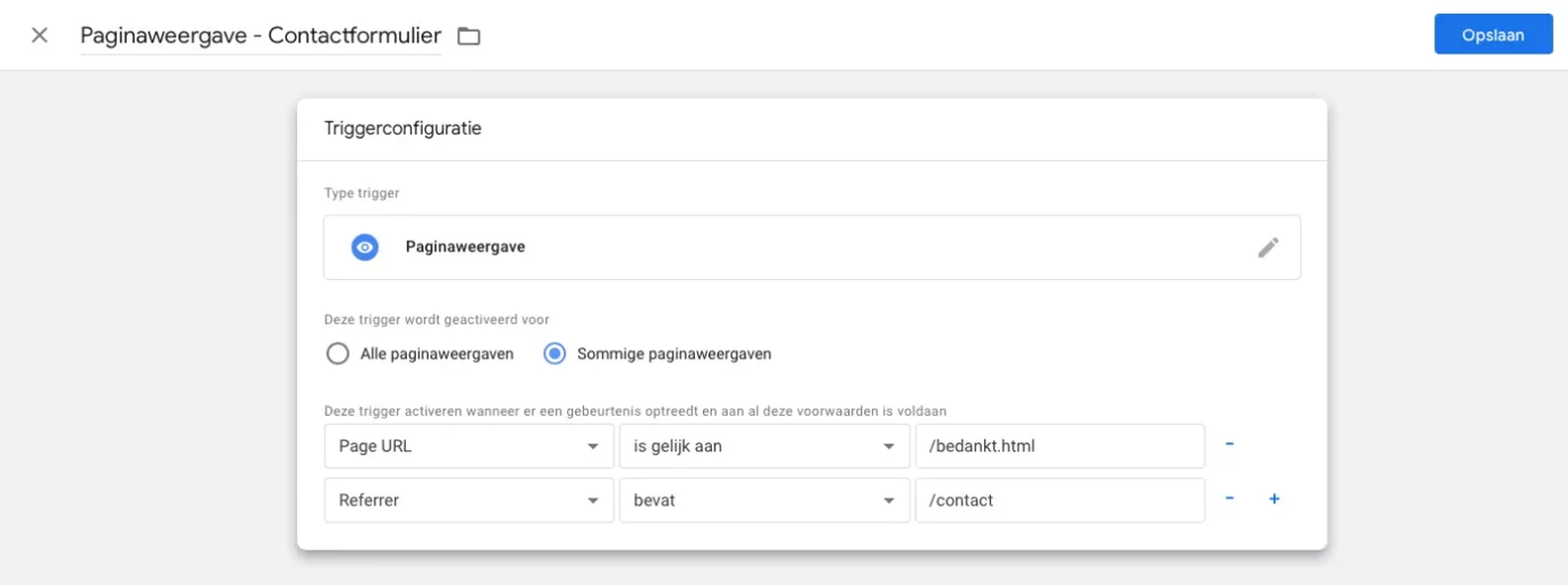1568x585 pixels.
Task: Remove the Referrer condition row with minus
Action: [x=1229, y=499]
